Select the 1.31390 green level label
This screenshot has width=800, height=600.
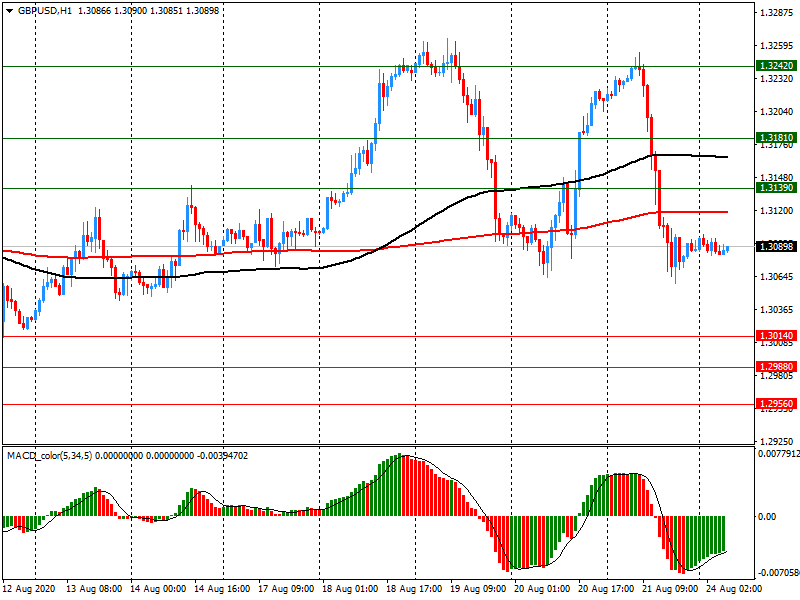777,188
